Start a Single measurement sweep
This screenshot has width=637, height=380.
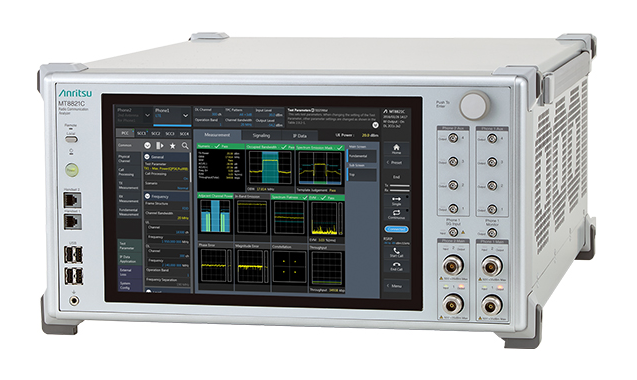[x=396, y=200]
